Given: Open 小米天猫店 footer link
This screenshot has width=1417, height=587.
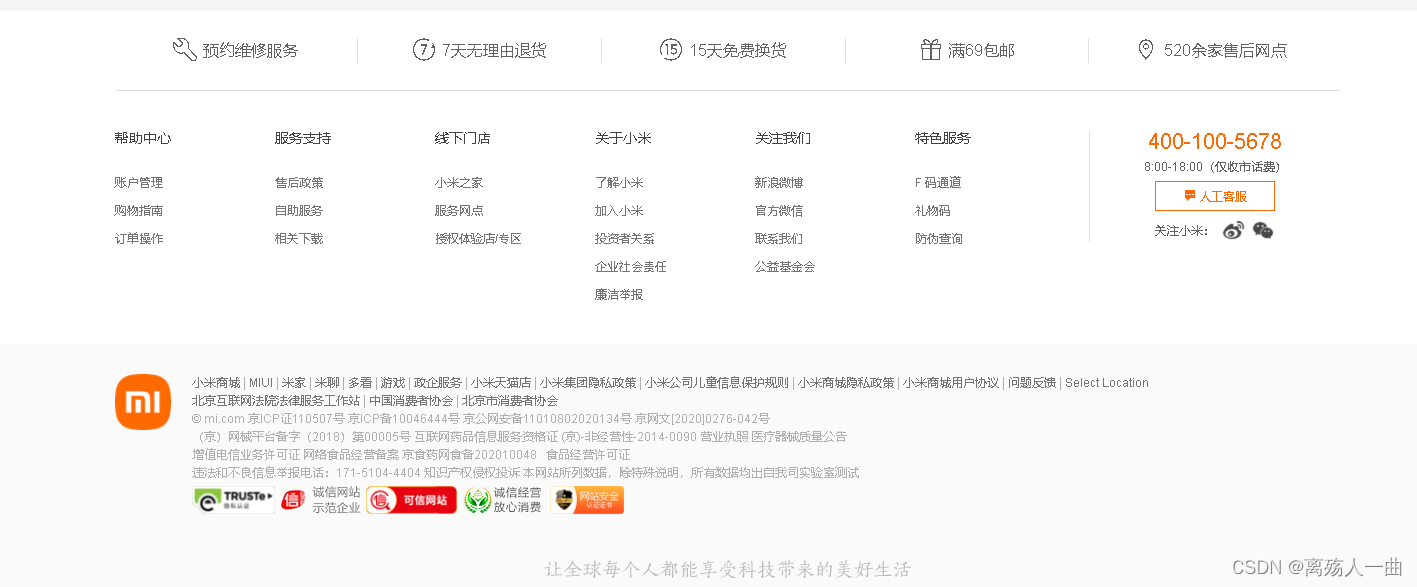Looking at the screenshot, I should pos(501,383).
